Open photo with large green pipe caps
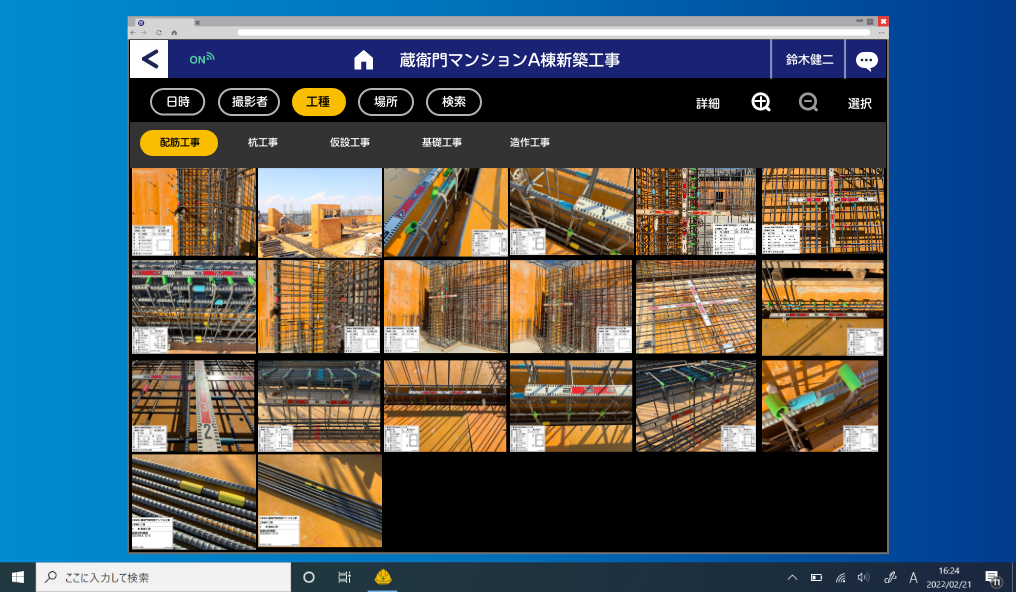The image size is (1016, 592). (820, 406)
